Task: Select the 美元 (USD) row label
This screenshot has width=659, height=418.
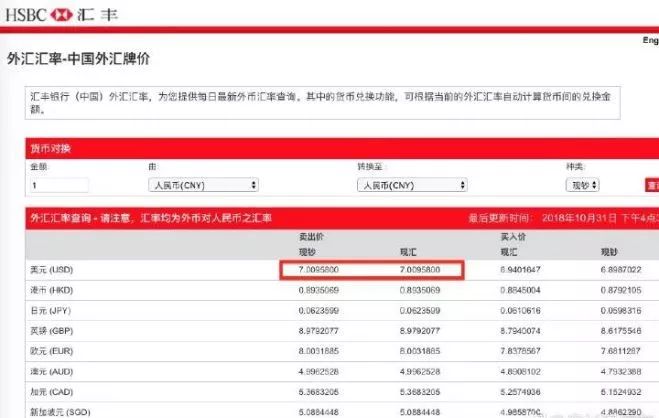Action: pyautogui.click(x=52, y=270)
